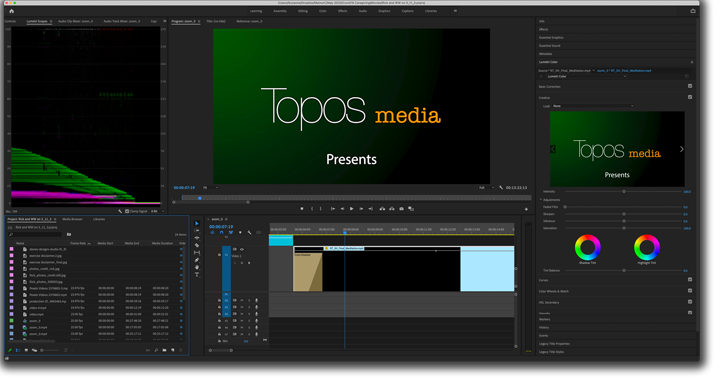Go to the Home screen icon
Viewport: 720px width, 380px height.
pos(11,11)
